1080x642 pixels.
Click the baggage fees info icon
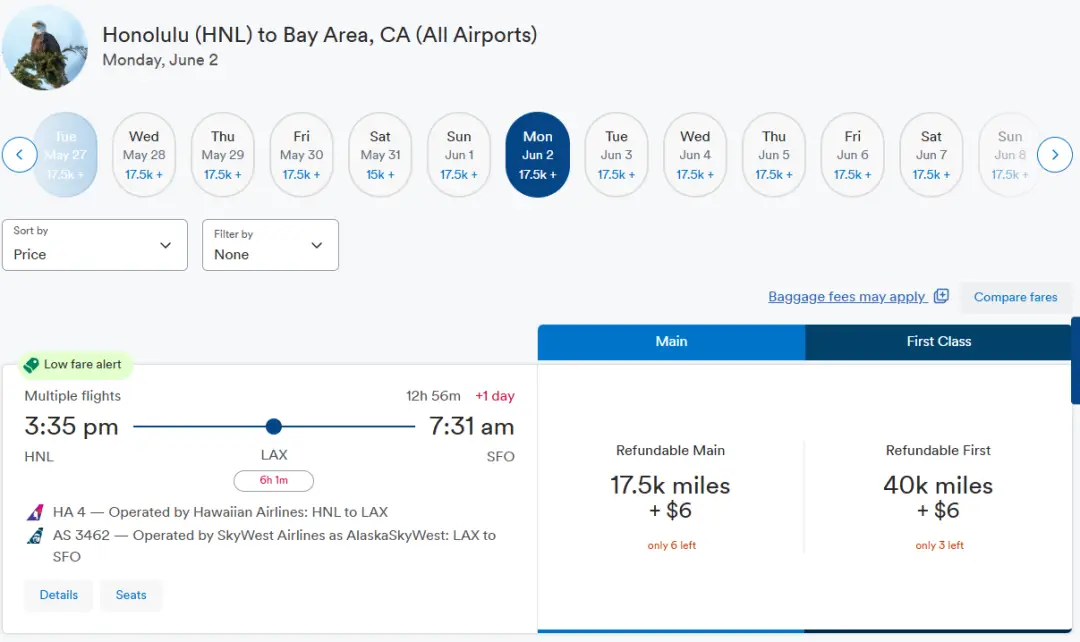941,296
